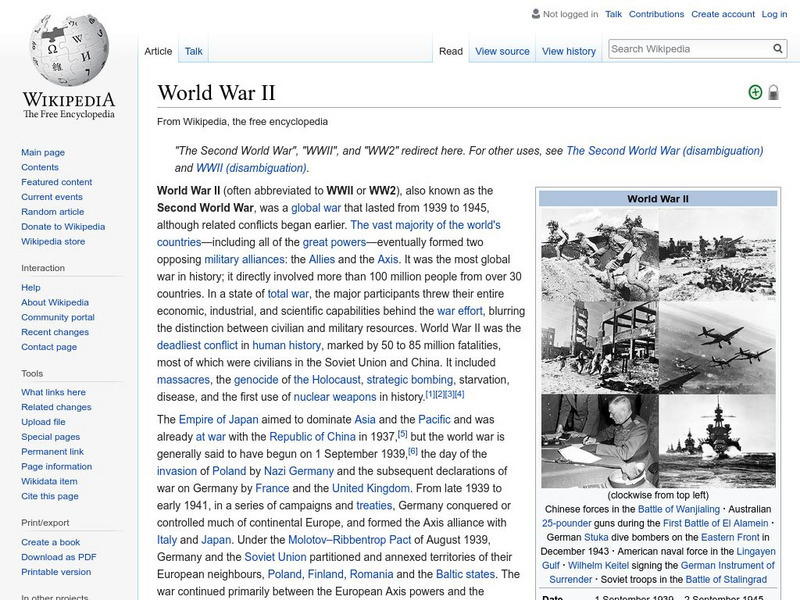The image size is (800, 600).
Task: Follow the great powers link
Action: (334, 242)
